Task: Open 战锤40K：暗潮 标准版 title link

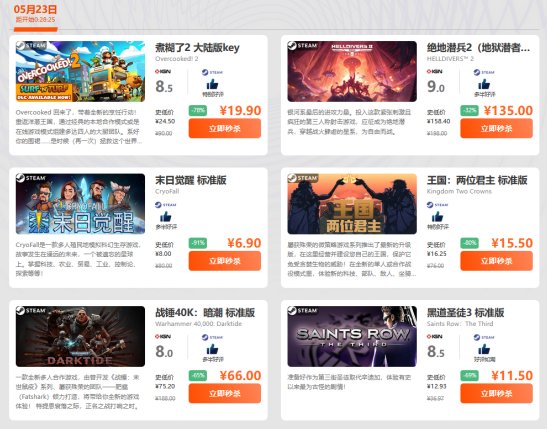Action: [x=205, y=313]
